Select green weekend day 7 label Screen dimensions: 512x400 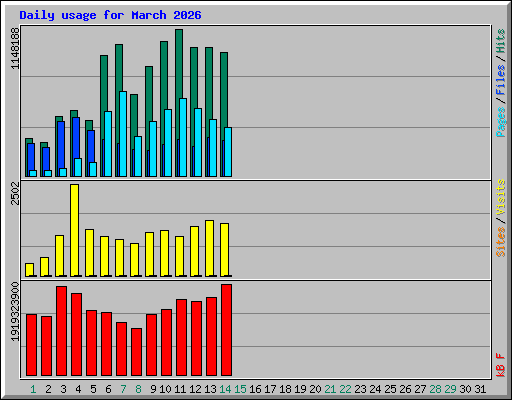tap(123, 389)
